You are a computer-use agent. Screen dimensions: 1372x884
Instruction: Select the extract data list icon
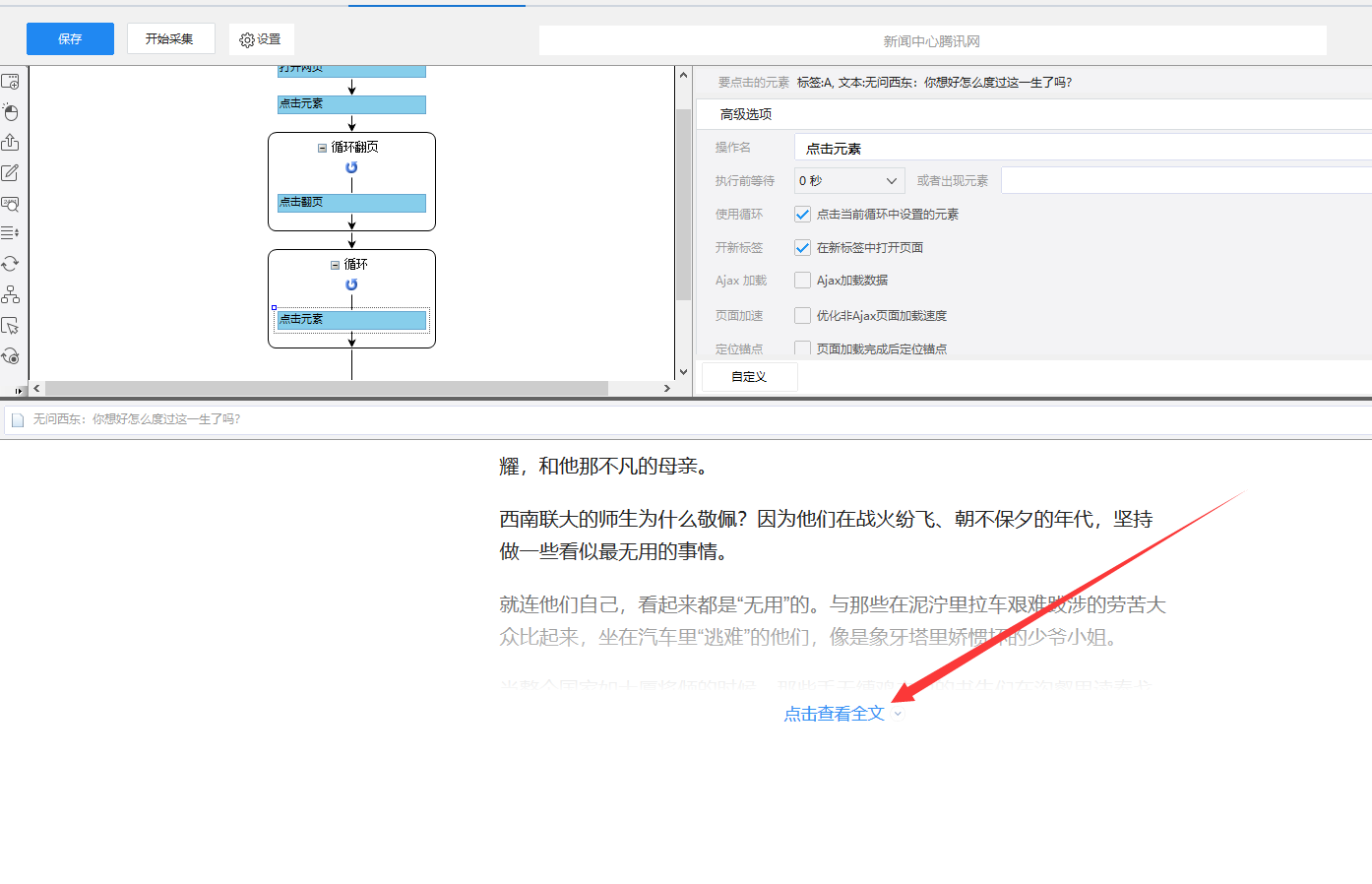(11, 232)
